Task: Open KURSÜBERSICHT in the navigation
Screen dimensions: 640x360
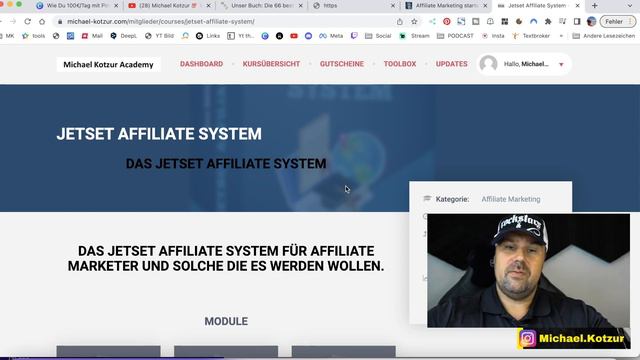Action: 271,64
